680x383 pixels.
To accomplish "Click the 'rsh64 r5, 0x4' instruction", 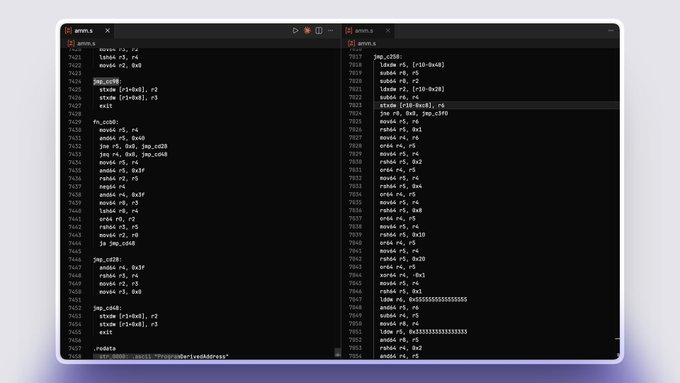I will 401,187.
